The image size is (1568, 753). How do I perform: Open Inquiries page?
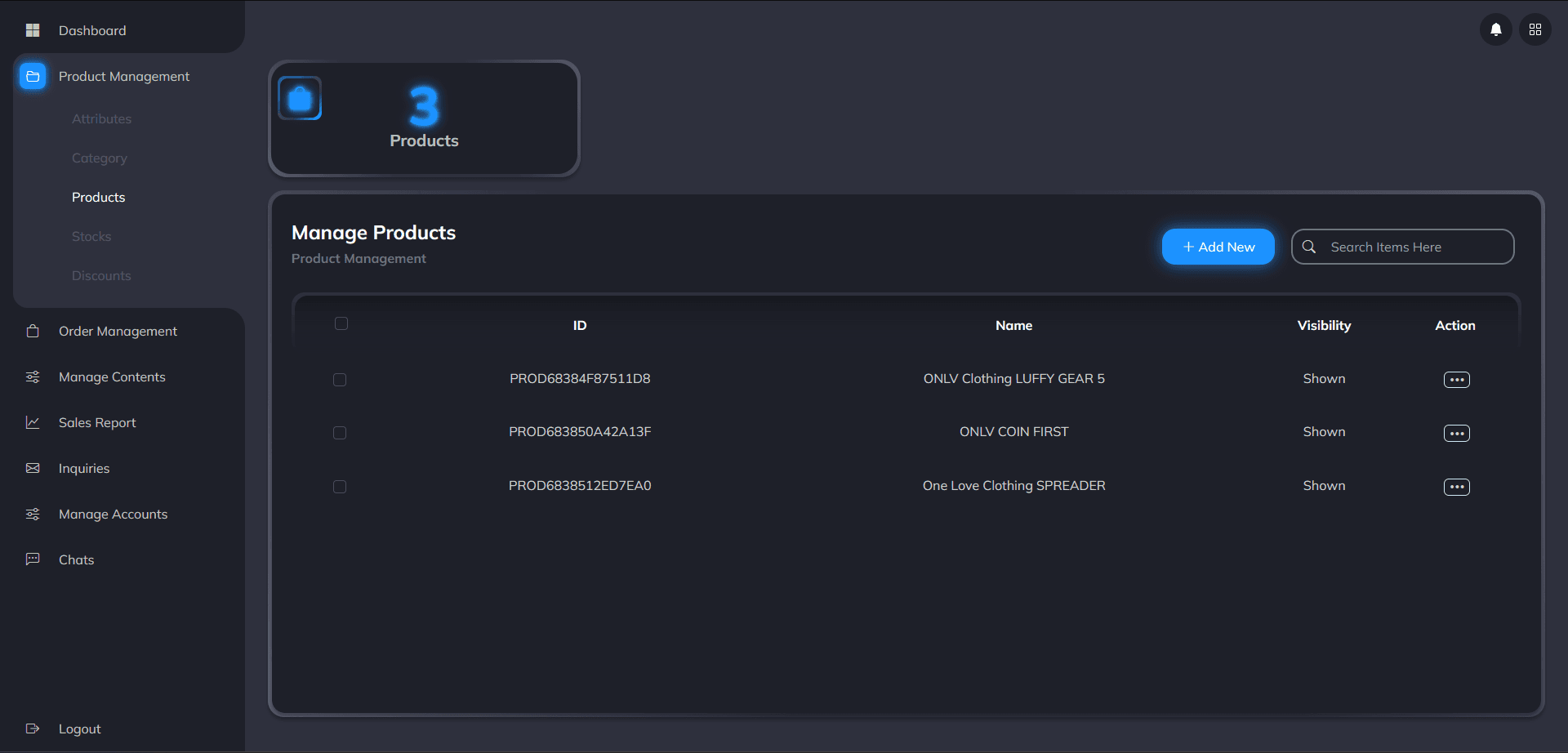tap(84, 468)
